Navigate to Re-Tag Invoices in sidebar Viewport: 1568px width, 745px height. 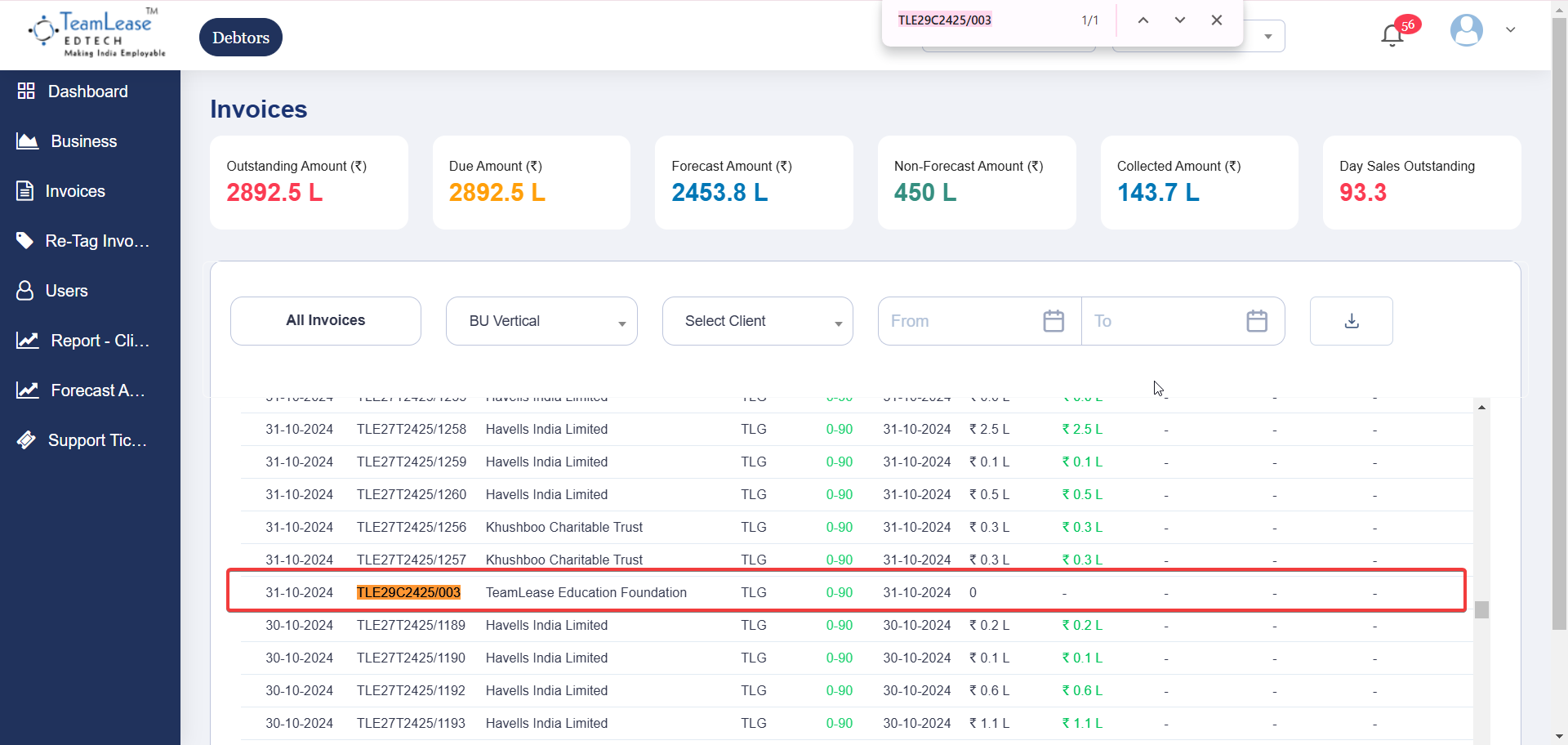96,241
